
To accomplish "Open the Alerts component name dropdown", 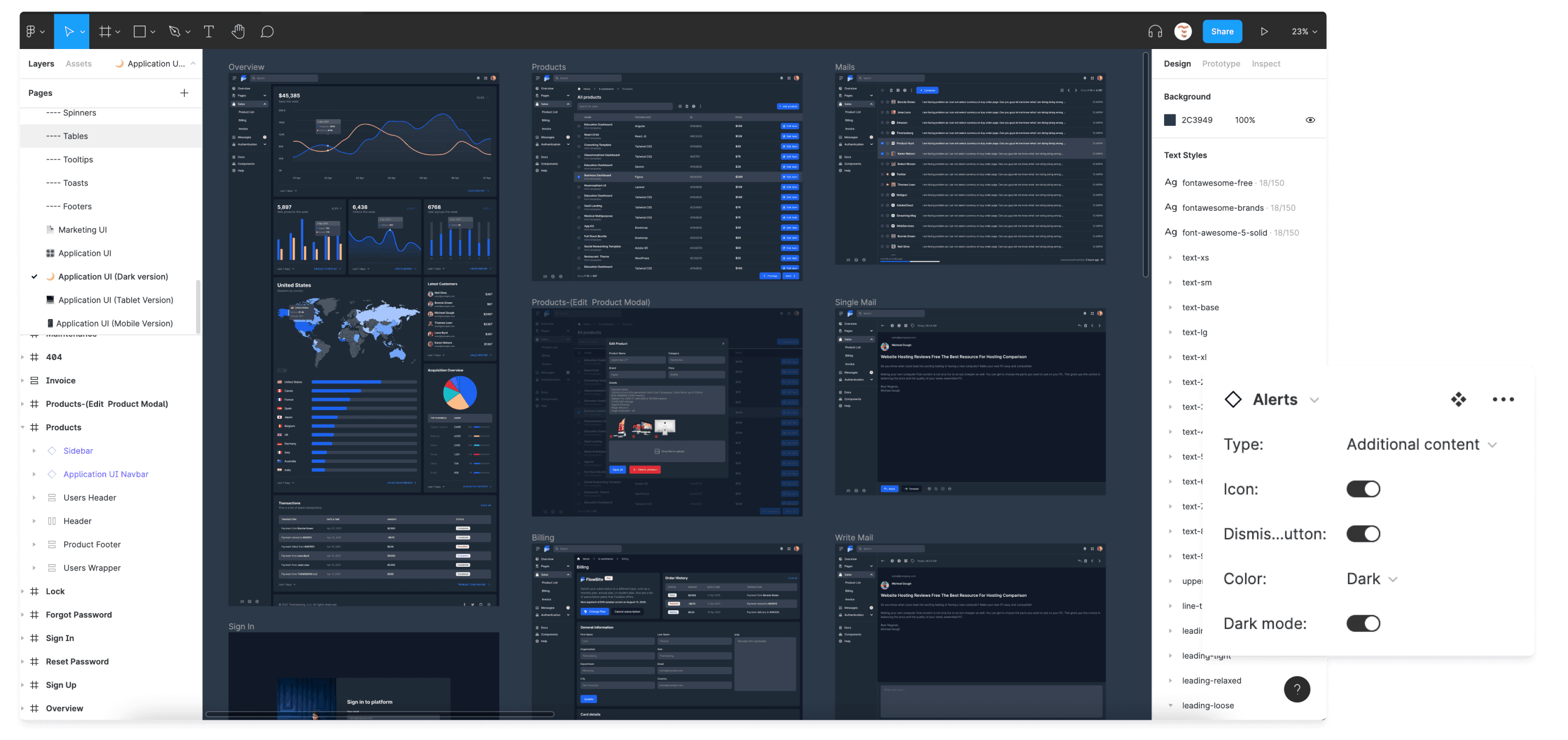I will (1315, 400).
